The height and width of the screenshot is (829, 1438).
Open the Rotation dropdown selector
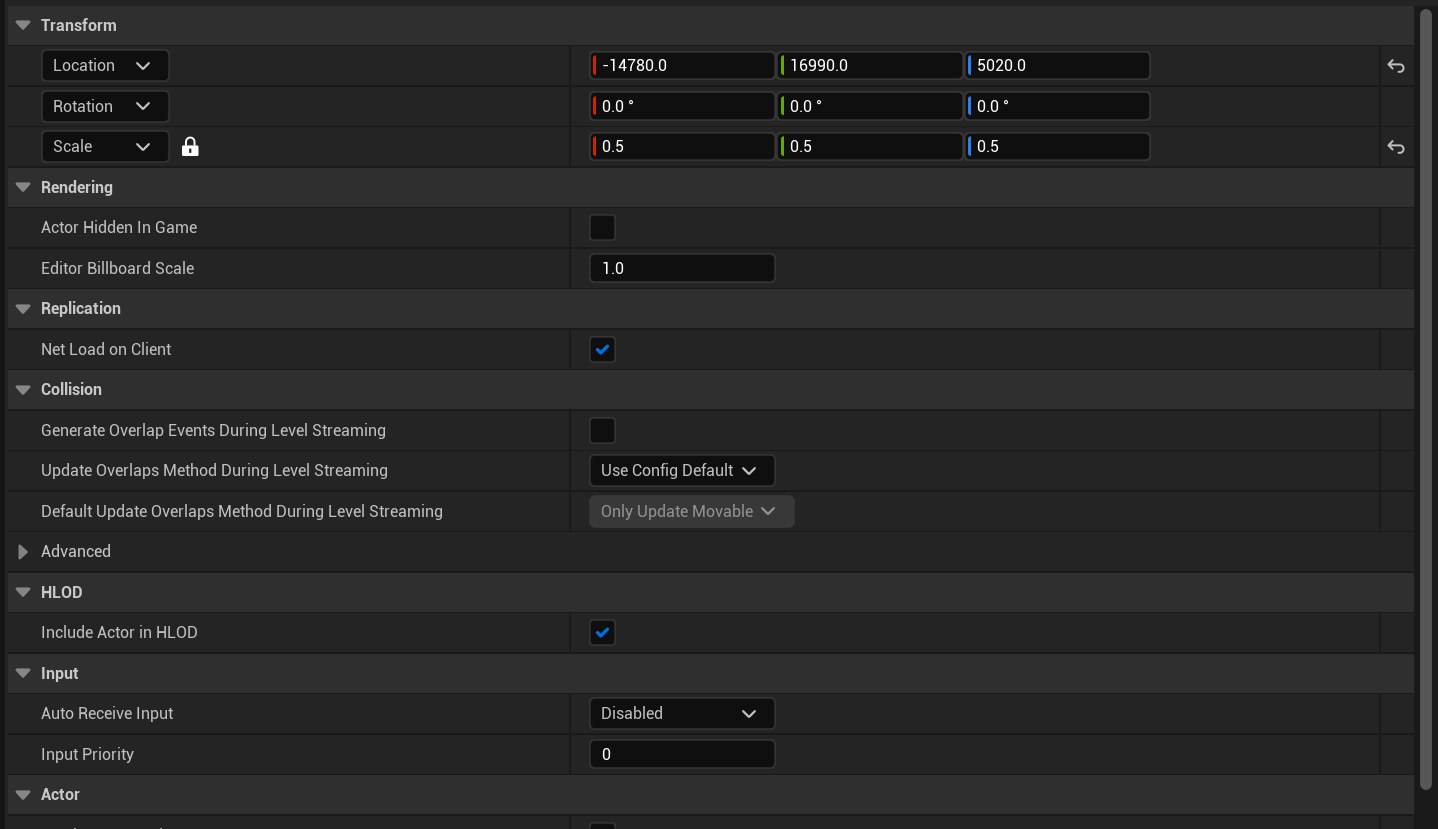tap(105, 106)
